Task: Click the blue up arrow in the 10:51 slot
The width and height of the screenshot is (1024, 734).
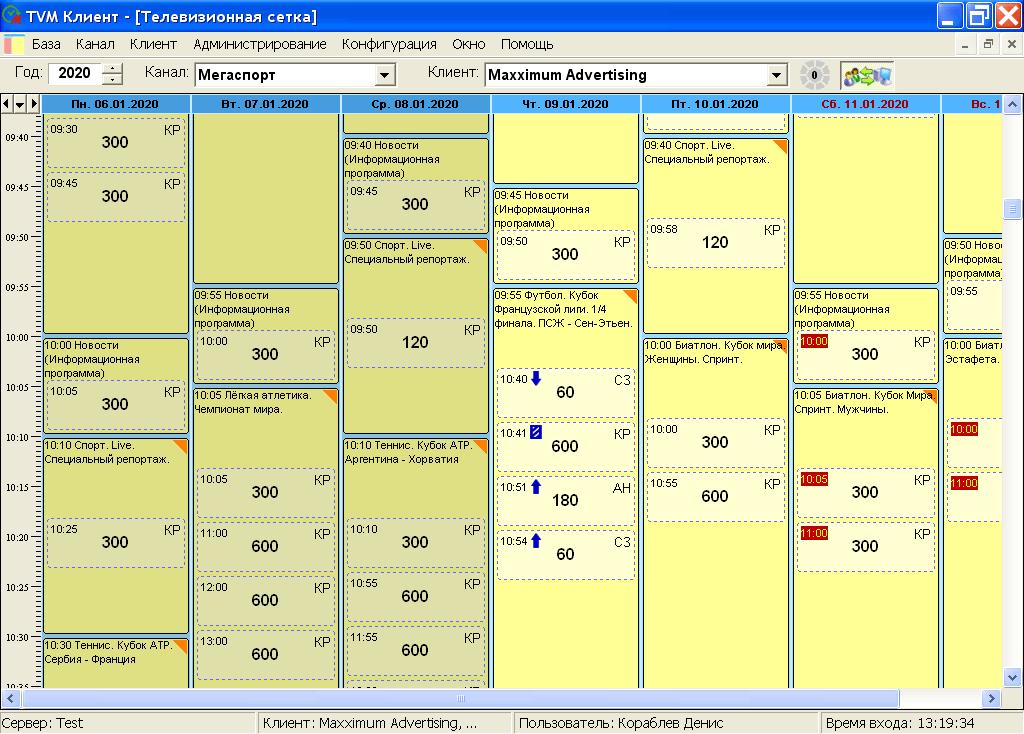Action: (536, 487)
